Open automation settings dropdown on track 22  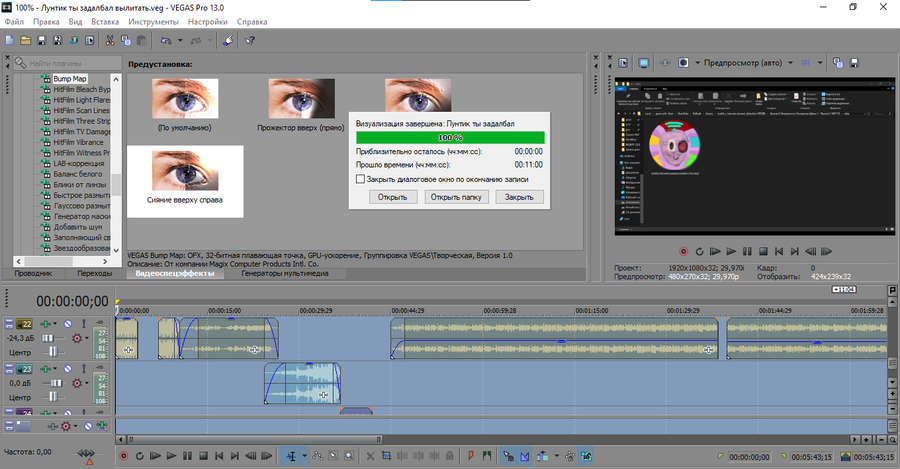coord(86,338)
